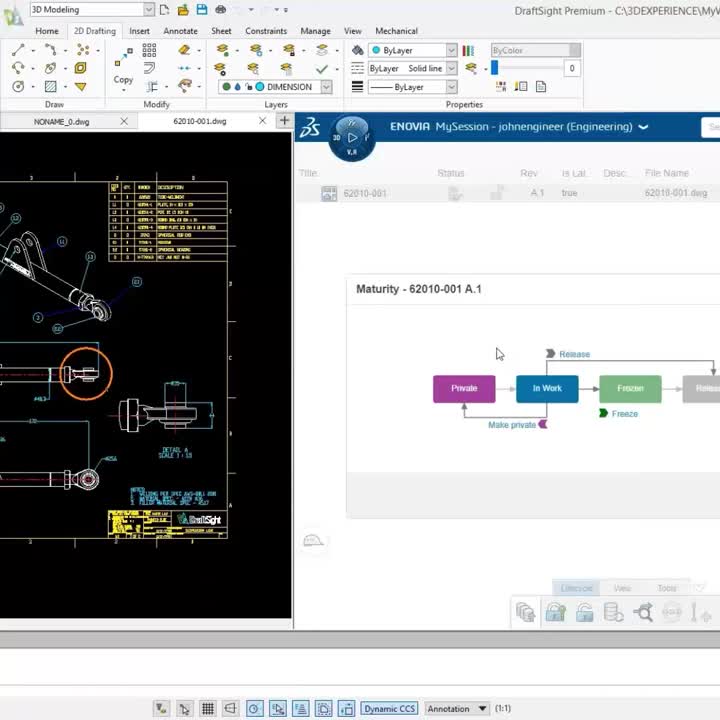Open the Annotate ribbon tab
This screenshot has height=720, width=720.
pos(180,31)
